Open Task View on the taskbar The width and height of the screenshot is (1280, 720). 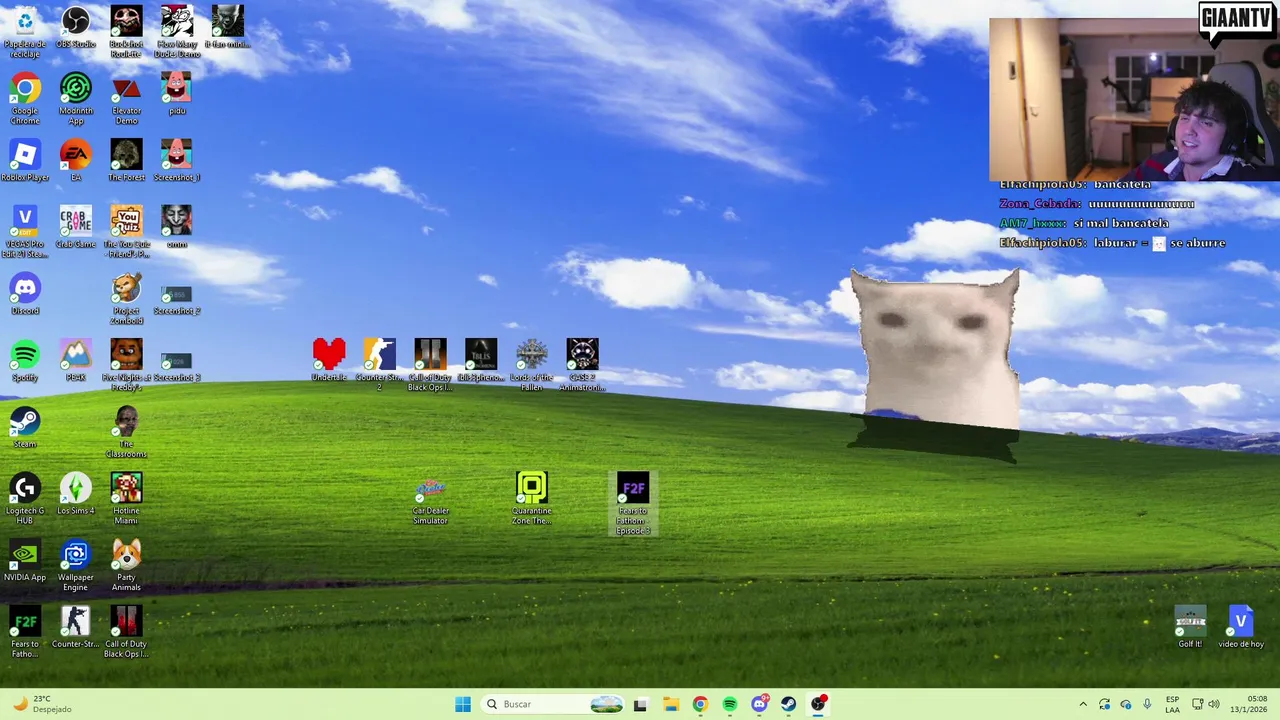coord(640,704)
